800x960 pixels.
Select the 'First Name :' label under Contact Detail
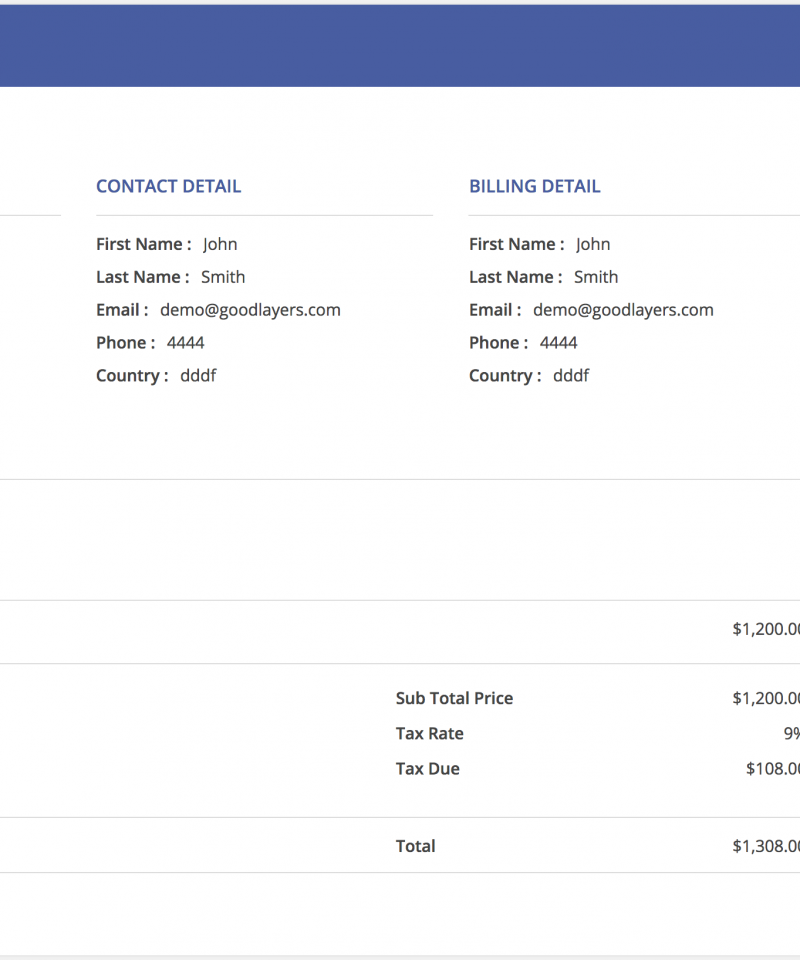[x=143, y=244]
